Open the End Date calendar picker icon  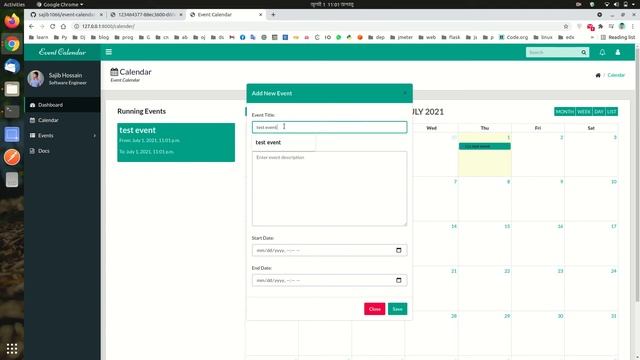[399, 280]
